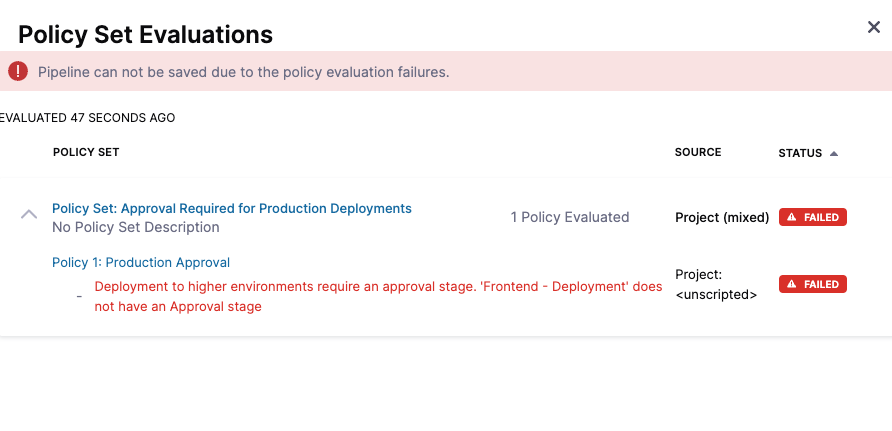Click the SOURCE column header
Image resolution: width=892 pixels, height=431 pixels.
[x=698, y=152]
